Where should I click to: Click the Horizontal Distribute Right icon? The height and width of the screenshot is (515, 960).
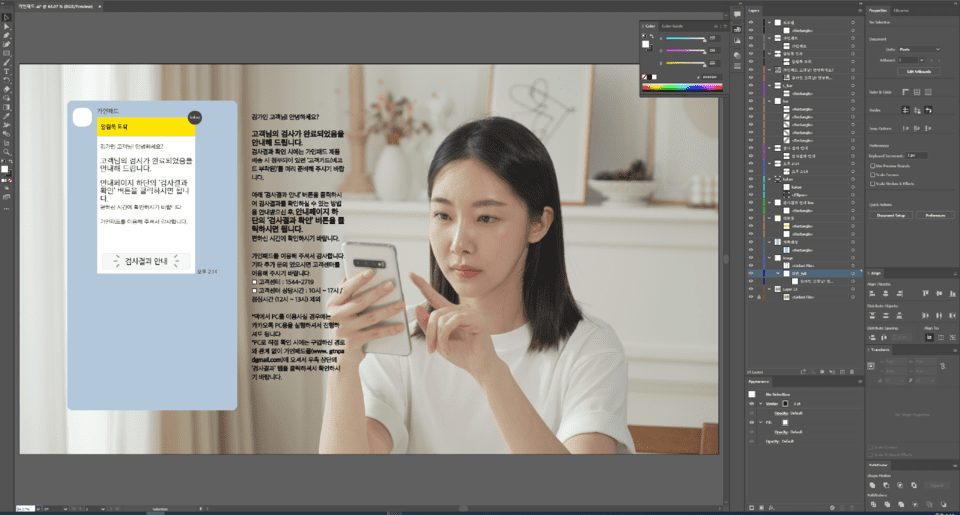coord(953,315)
